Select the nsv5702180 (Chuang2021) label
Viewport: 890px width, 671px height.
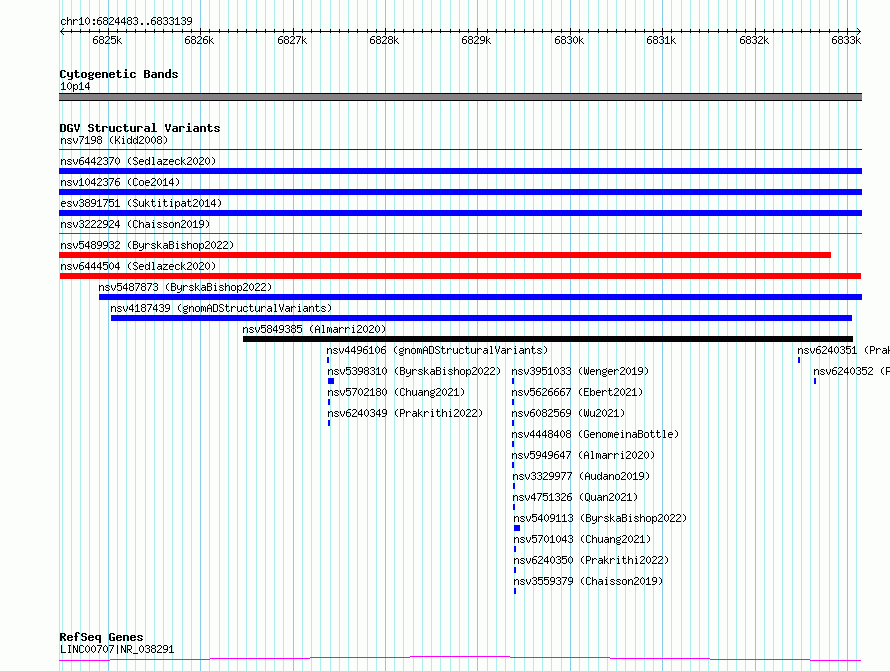coord(396,392)
